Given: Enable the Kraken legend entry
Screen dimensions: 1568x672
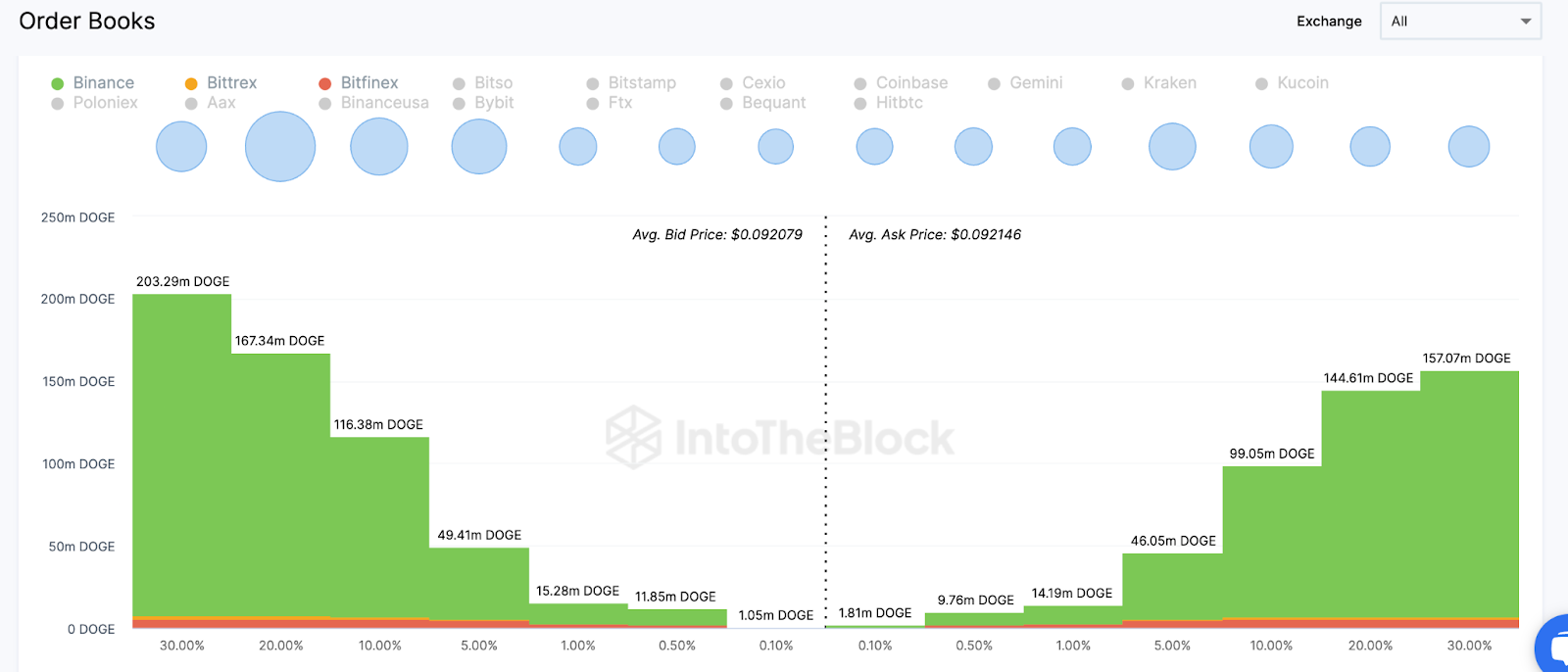Looking at the screenshot, I should pos(1159,83).
